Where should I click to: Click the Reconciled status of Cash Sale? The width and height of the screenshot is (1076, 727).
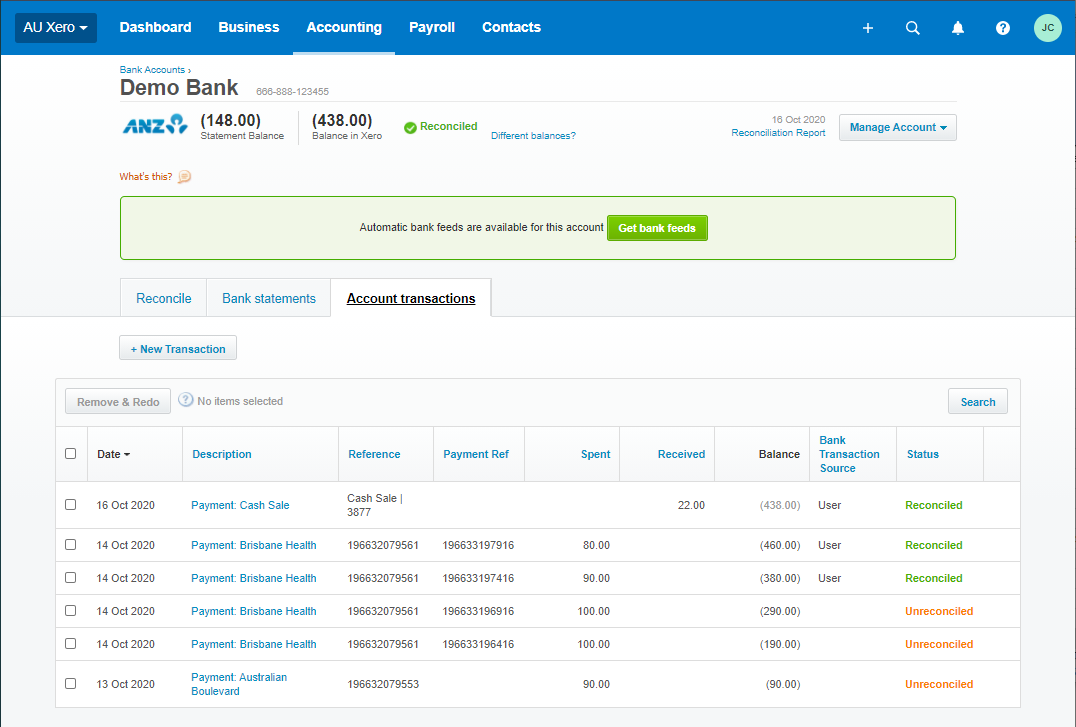point(933,505)
